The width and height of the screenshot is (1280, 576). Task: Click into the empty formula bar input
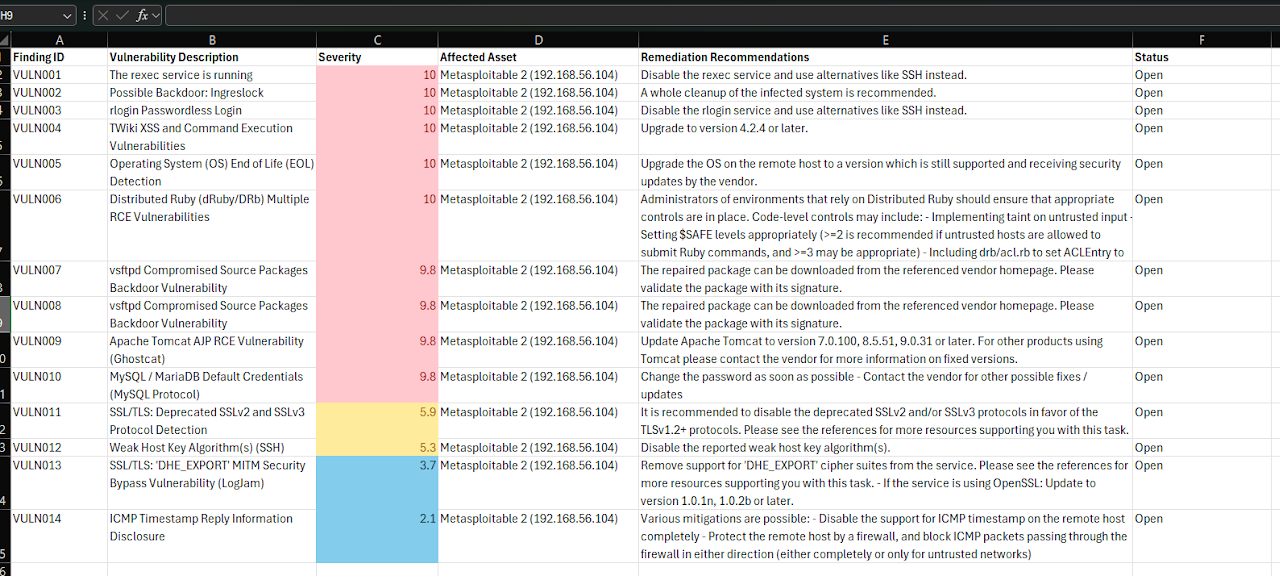coord(700,15)
